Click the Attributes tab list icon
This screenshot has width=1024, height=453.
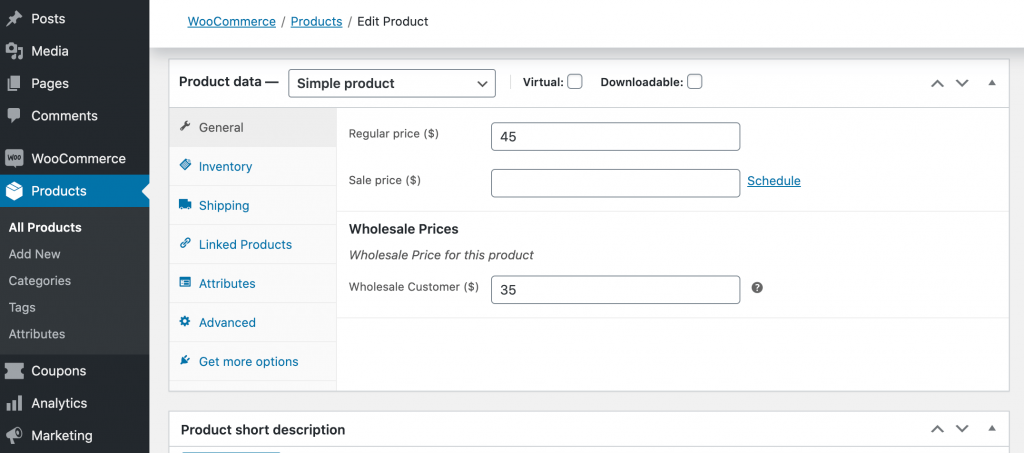tap(185, 283)
